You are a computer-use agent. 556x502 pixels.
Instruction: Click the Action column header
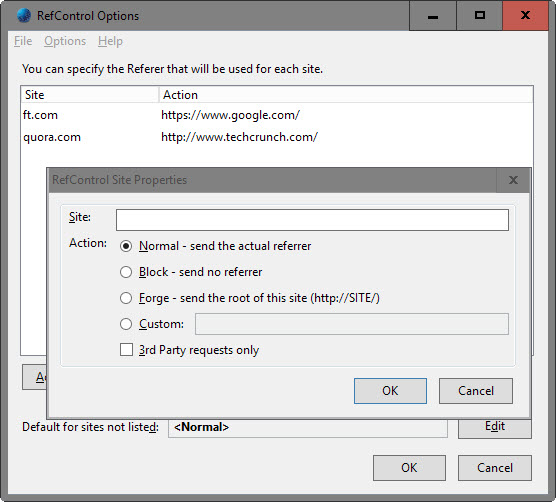point(346,95)
